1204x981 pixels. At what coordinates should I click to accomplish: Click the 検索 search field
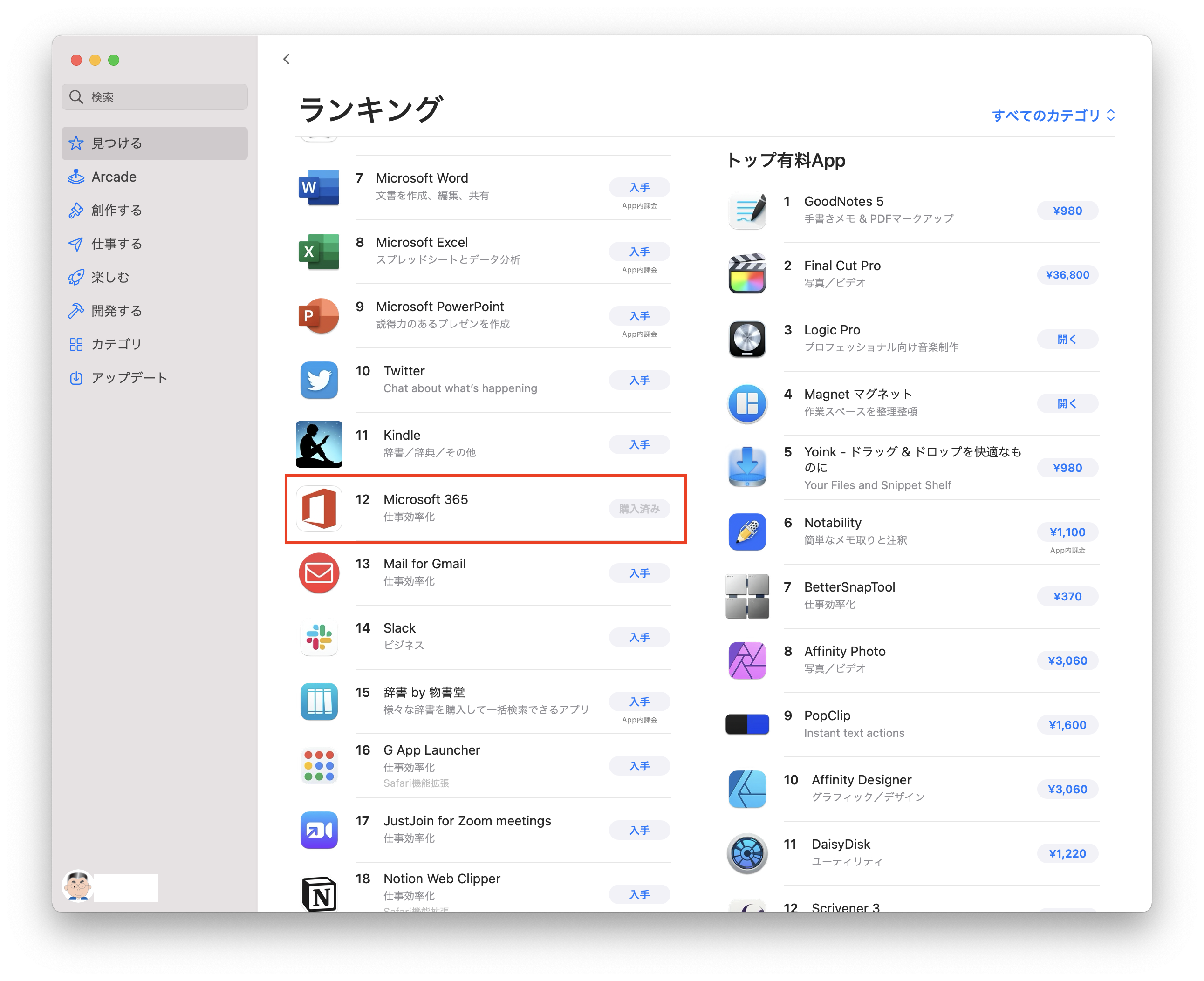(x=154, y=97)
